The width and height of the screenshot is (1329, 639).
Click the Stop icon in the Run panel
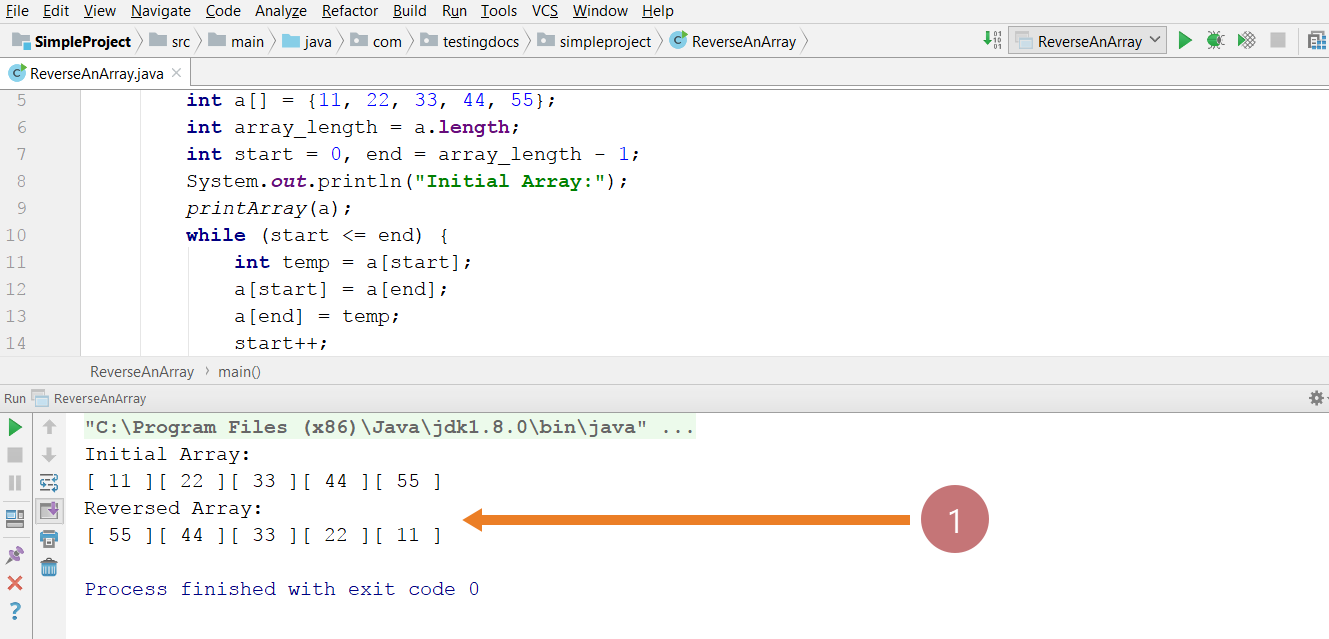tap(15, 455)
